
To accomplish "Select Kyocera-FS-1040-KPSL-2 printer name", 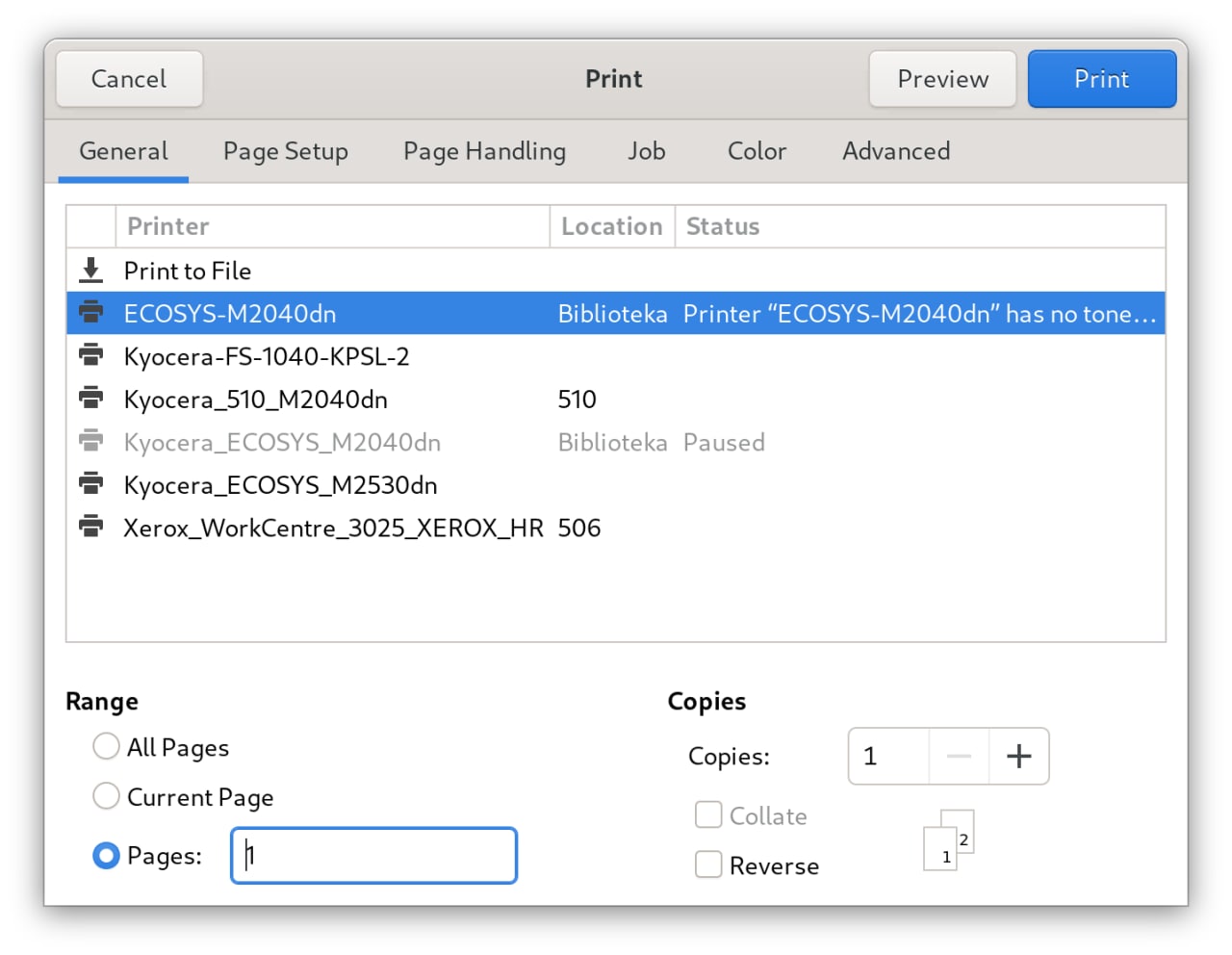I will (x=267, y=356).
